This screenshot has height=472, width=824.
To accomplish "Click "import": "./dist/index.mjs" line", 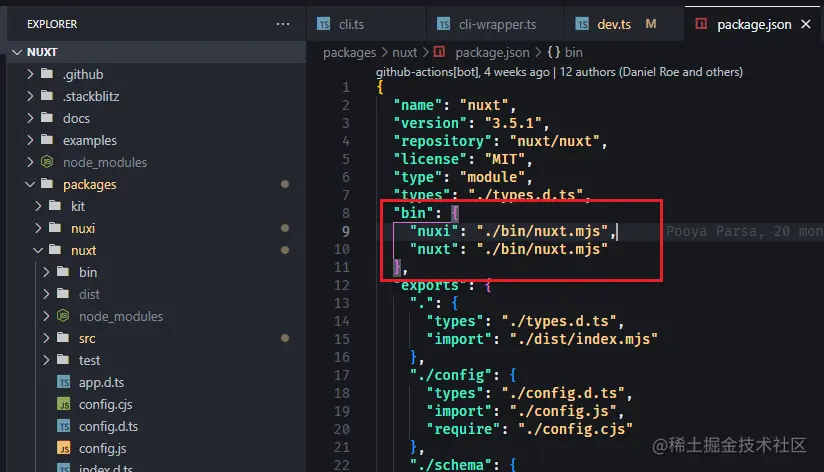I will pos(542,339).
